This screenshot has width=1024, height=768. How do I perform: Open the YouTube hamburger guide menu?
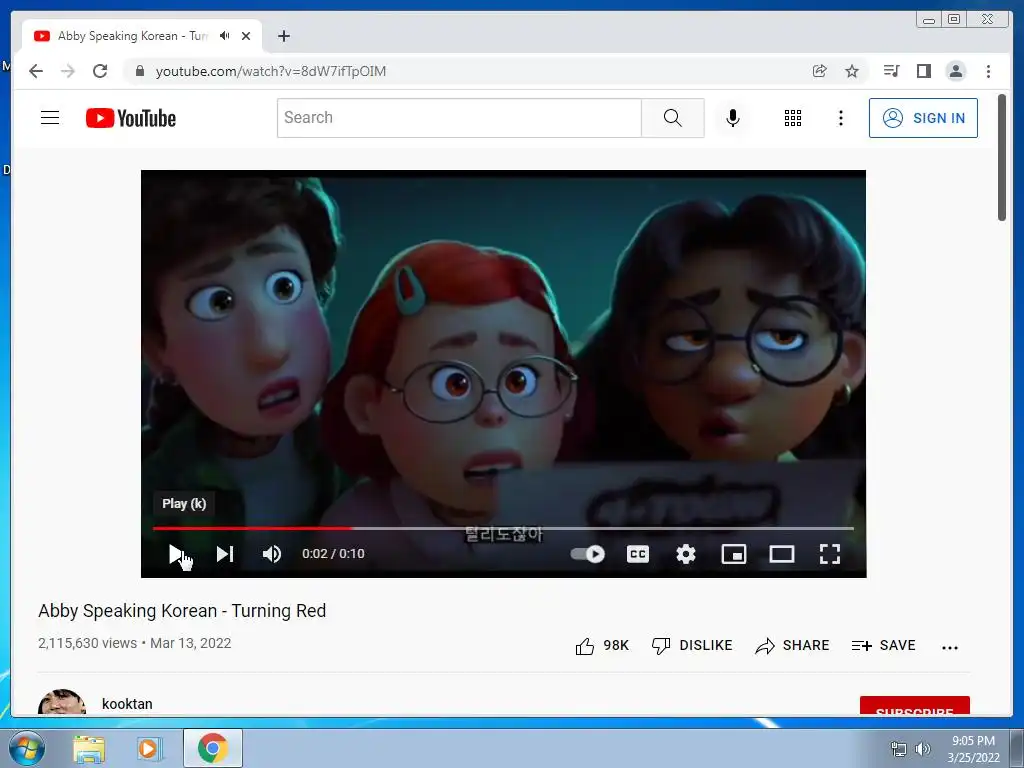(x=50, y=118)
